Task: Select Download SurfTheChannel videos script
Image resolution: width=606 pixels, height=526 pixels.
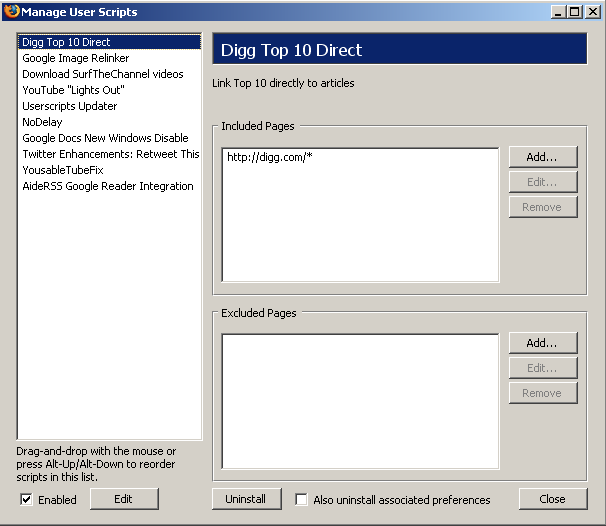Action: [x=109, y=74]
